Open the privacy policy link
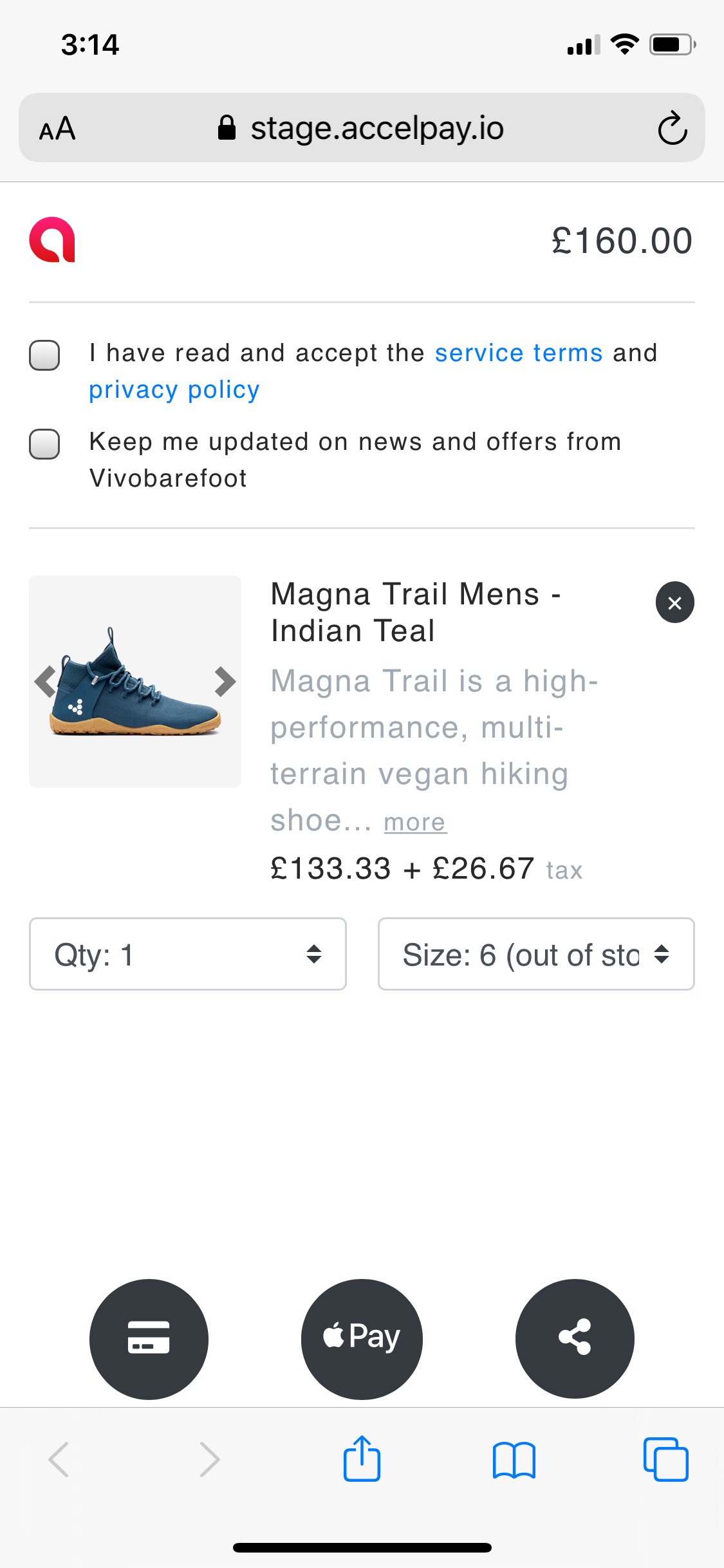The image size is (724, 1568). point(174,390)
